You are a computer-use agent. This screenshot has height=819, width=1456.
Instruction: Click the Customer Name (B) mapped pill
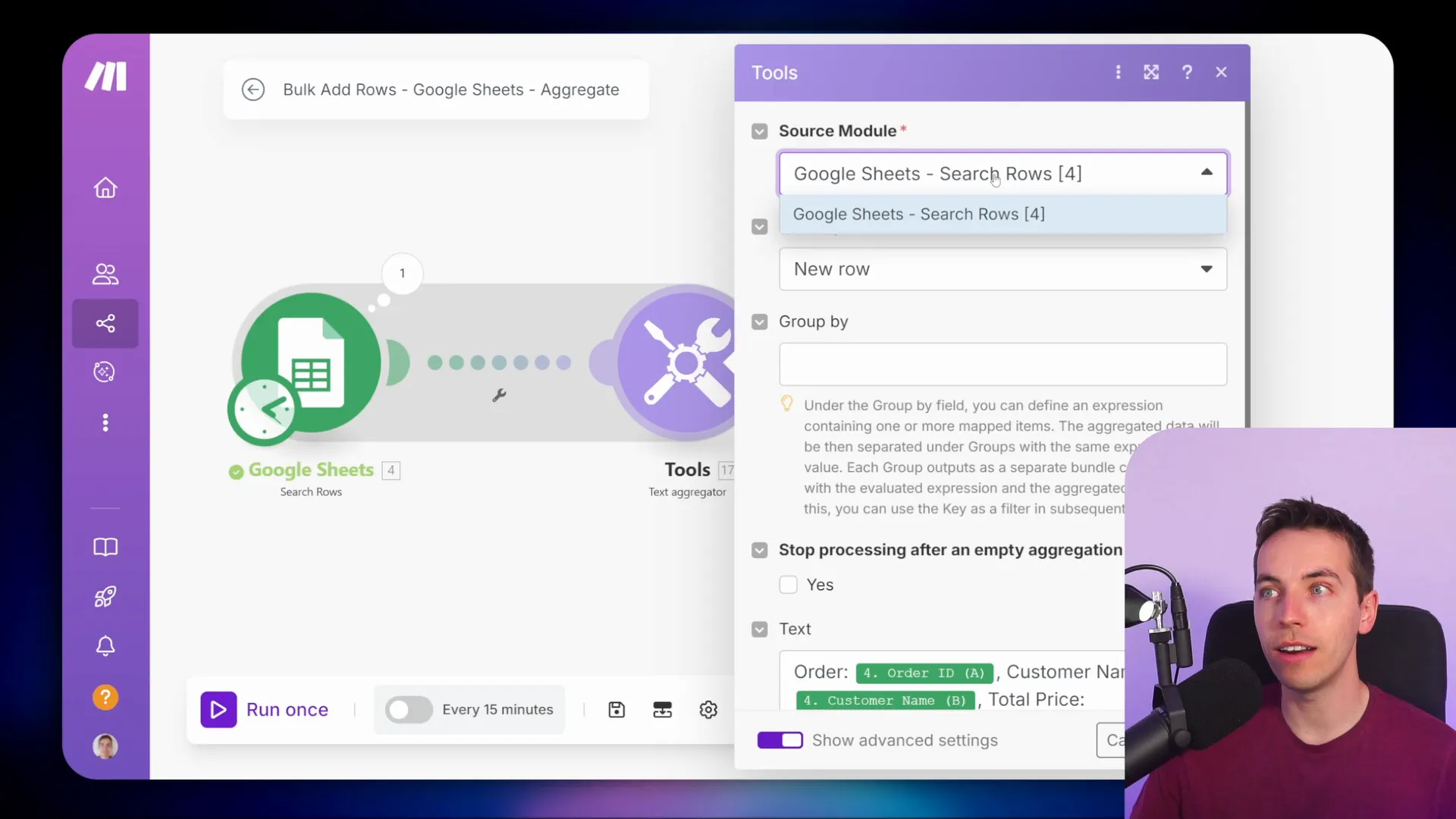click(x=885, y=701)
